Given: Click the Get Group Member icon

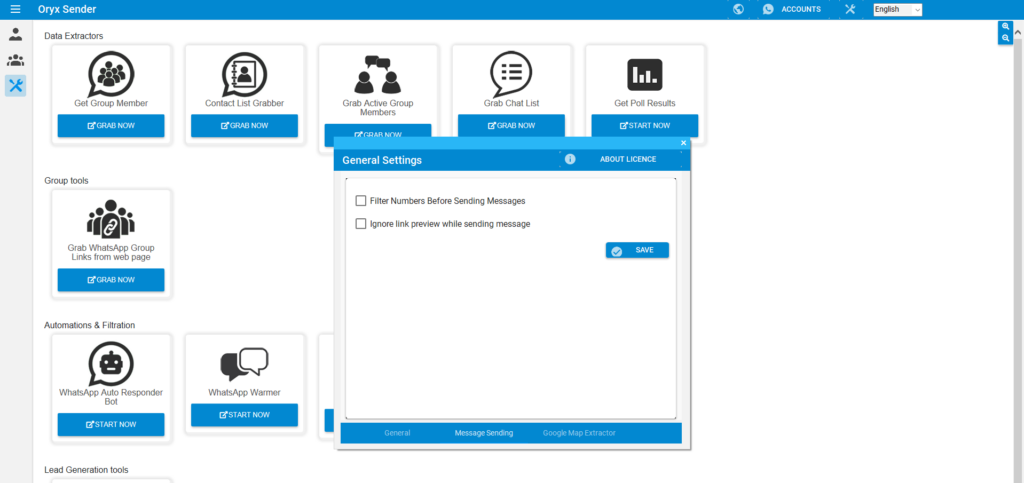Looking at the screenshot, I should [x=111, y=74].
